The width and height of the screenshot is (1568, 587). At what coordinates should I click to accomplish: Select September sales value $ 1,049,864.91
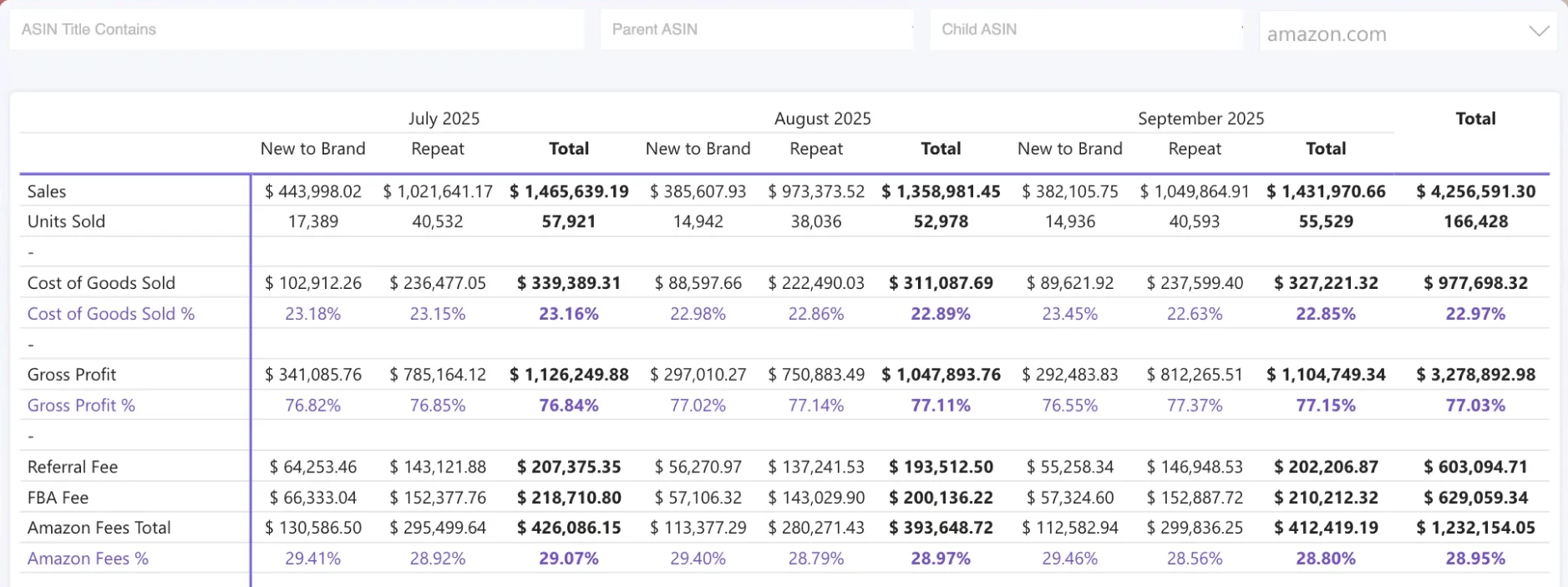[x=1195, y=191]
